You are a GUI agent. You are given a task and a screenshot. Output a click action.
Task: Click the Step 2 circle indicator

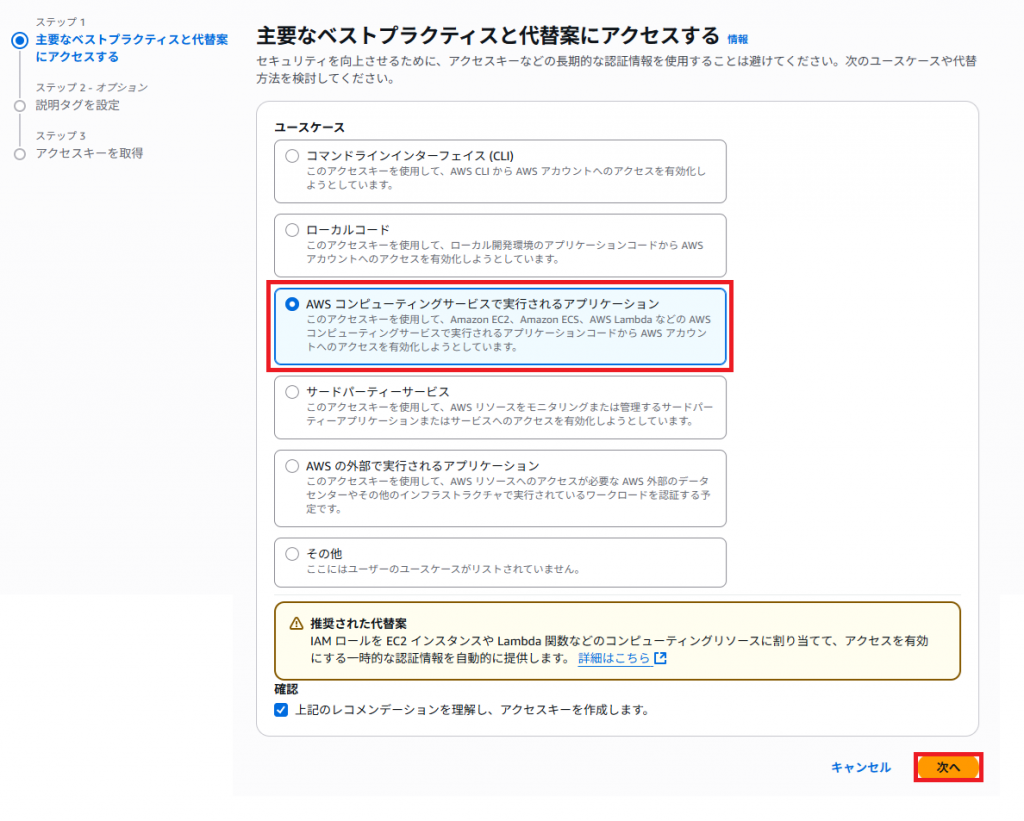pyautogui.click(x=19, y=105)
